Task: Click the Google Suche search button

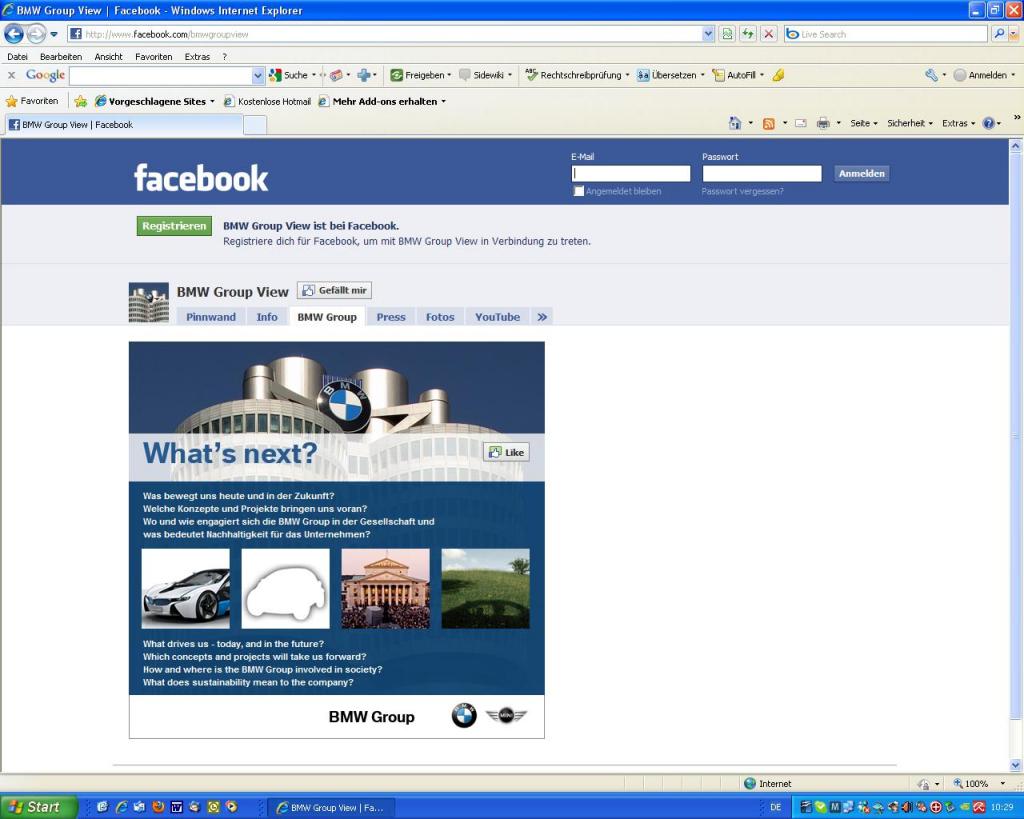Action: point(288,75)
